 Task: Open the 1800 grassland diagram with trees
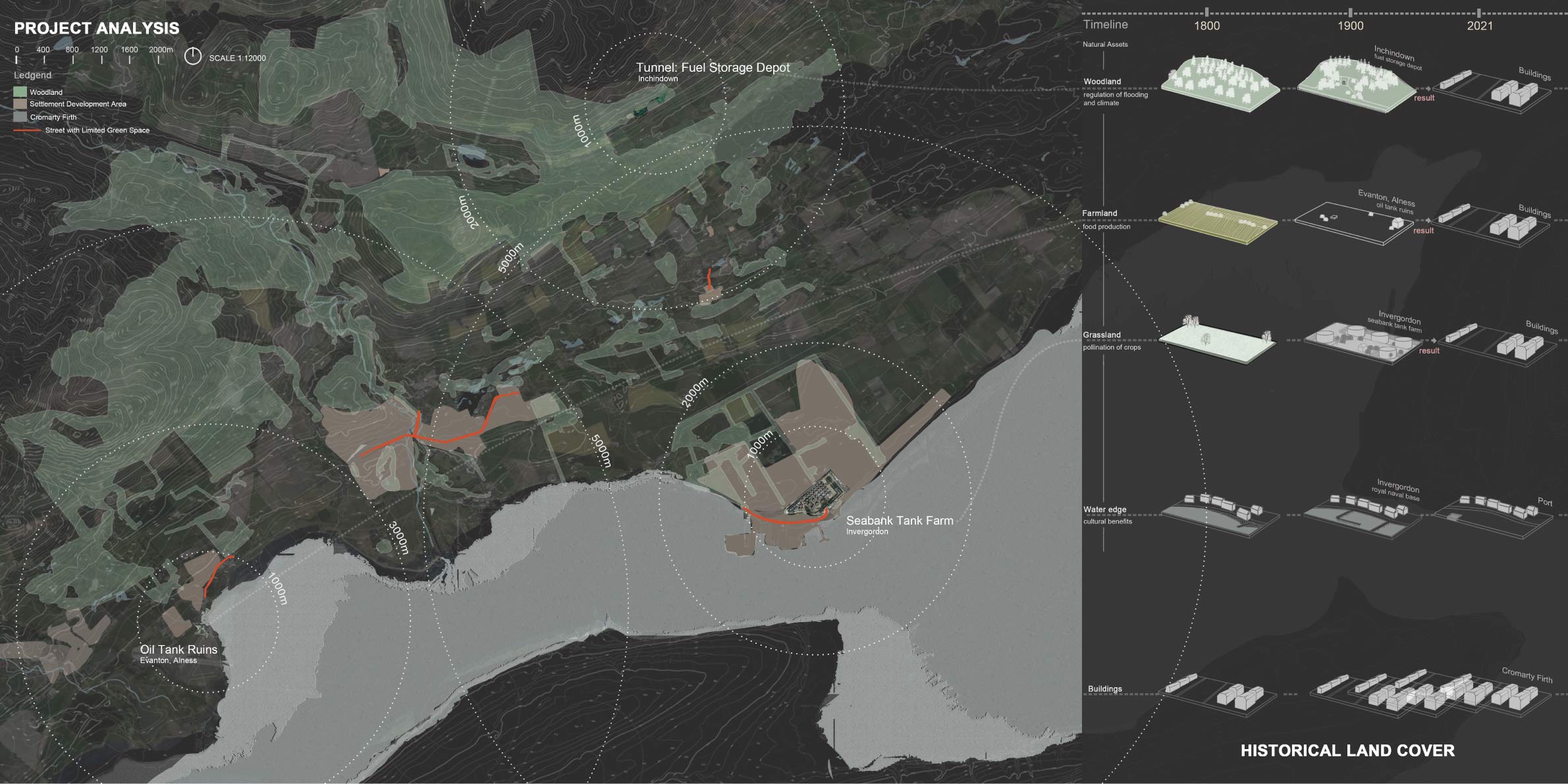pyautogui.click(x=1217, y=340)
